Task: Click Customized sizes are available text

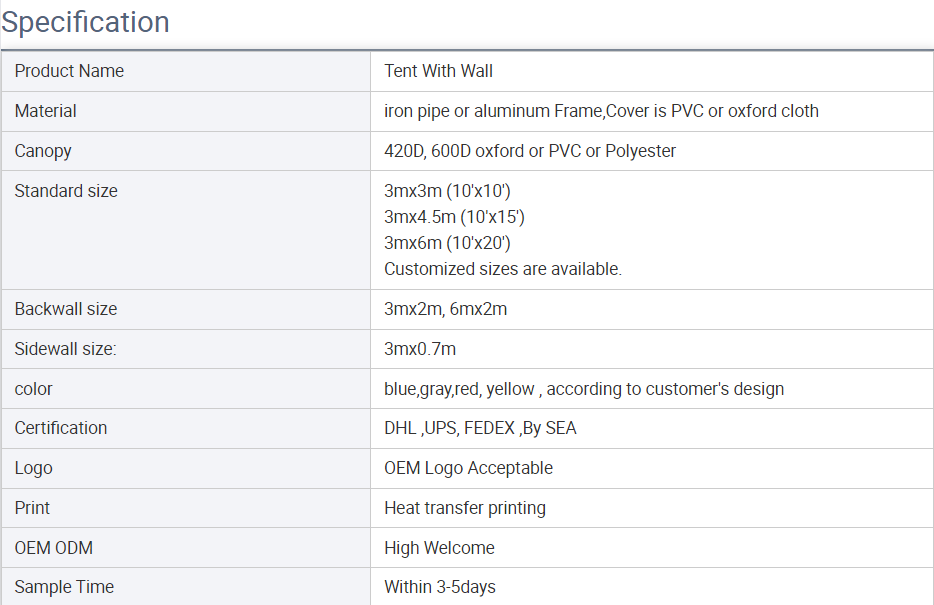Action: point(502,269)
